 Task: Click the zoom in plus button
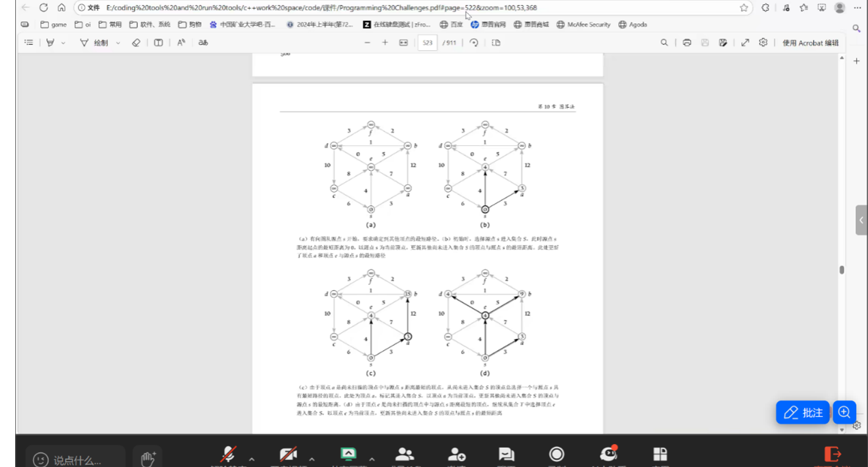[385, 43]
